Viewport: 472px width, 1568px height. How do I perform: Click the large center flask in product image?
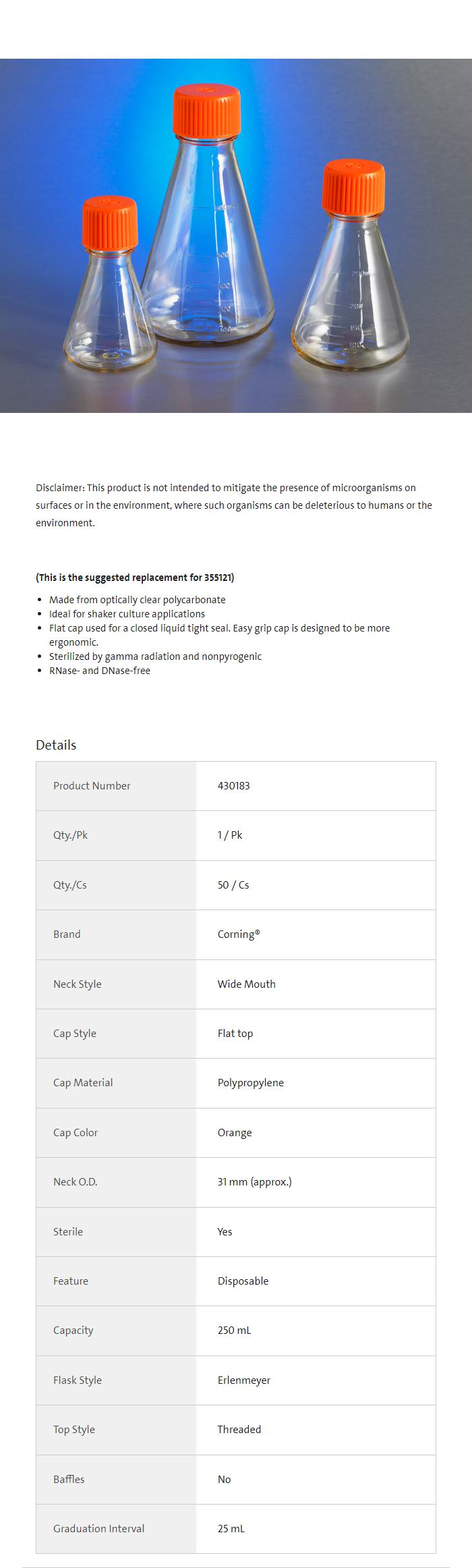click(x=207, y=256)
